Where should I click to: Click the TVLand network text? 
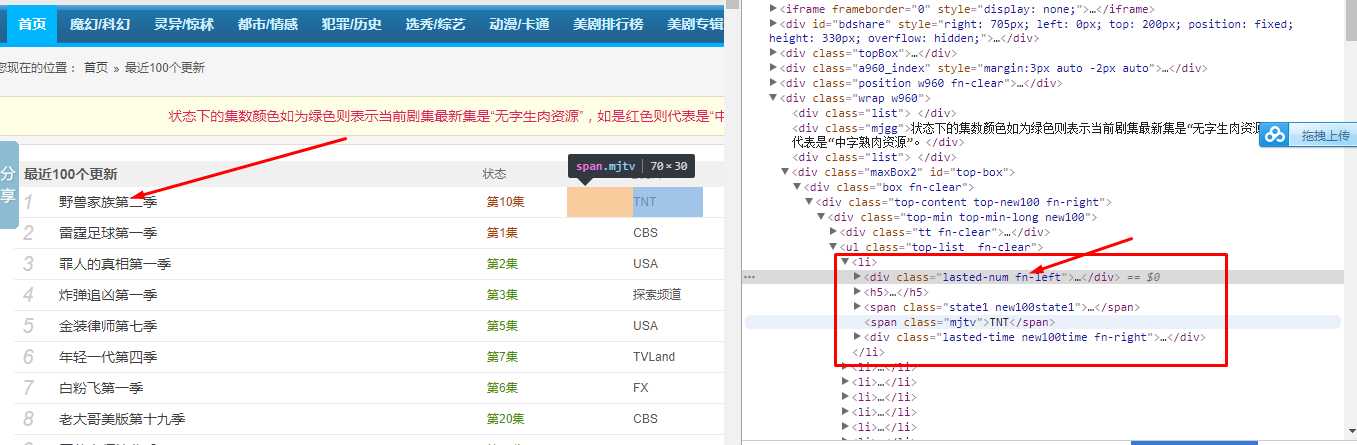(654, 357)
